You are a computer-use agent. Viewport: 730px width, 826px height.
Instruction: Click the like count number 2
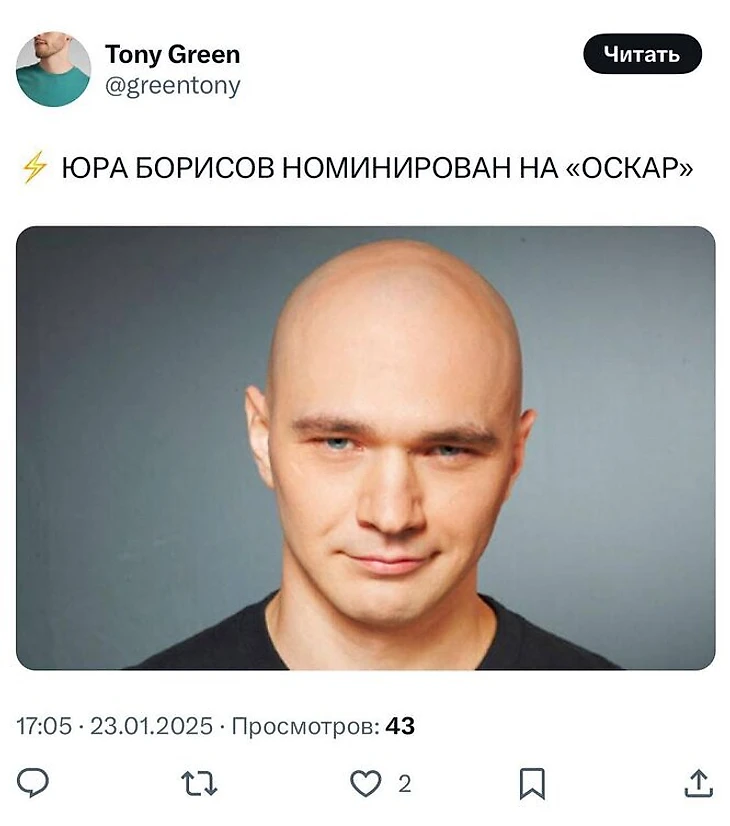point(405,784)
